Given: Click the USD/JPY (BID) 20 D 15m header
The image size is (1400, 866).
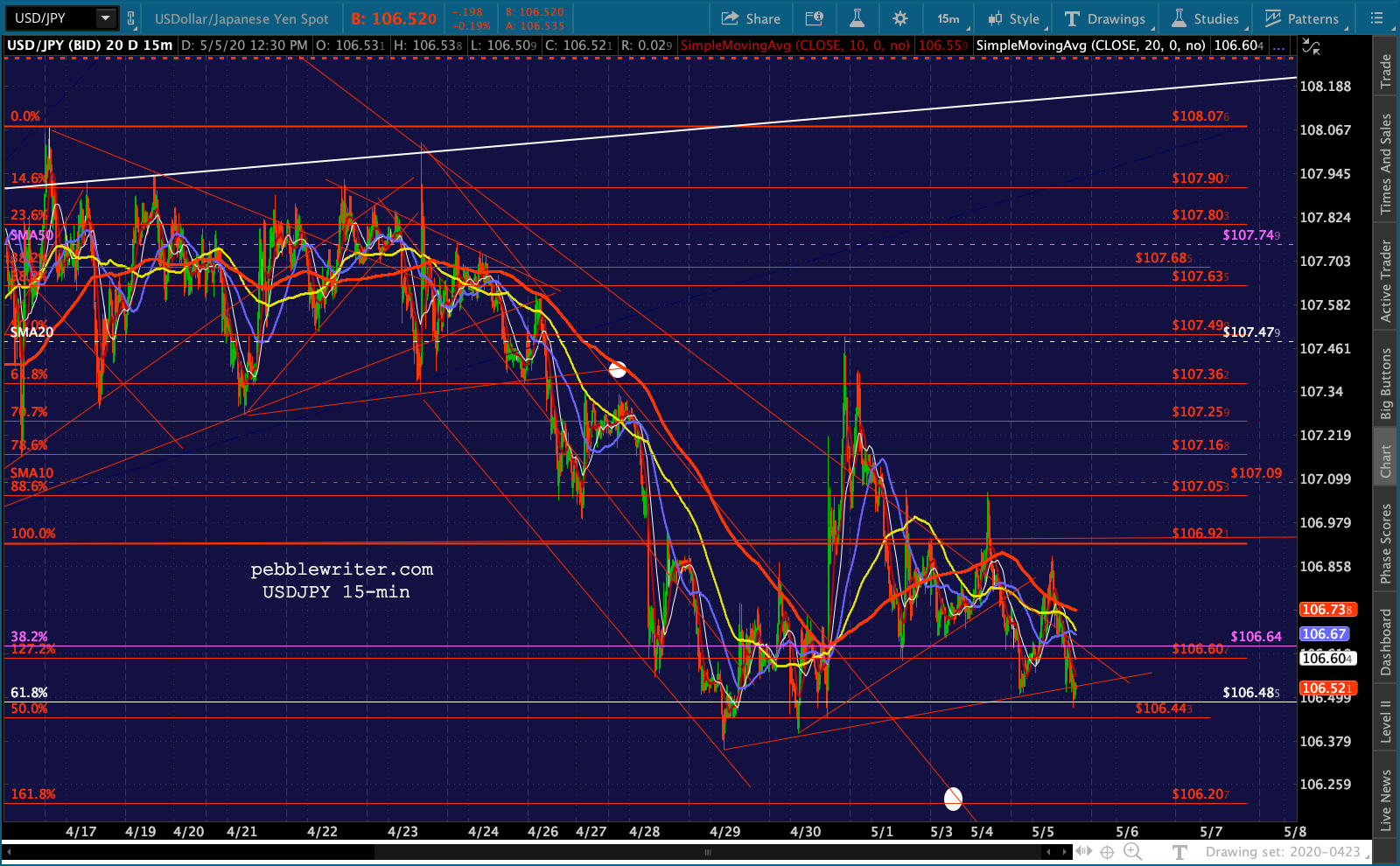Looking at the screenshot, I should [89, 45].
